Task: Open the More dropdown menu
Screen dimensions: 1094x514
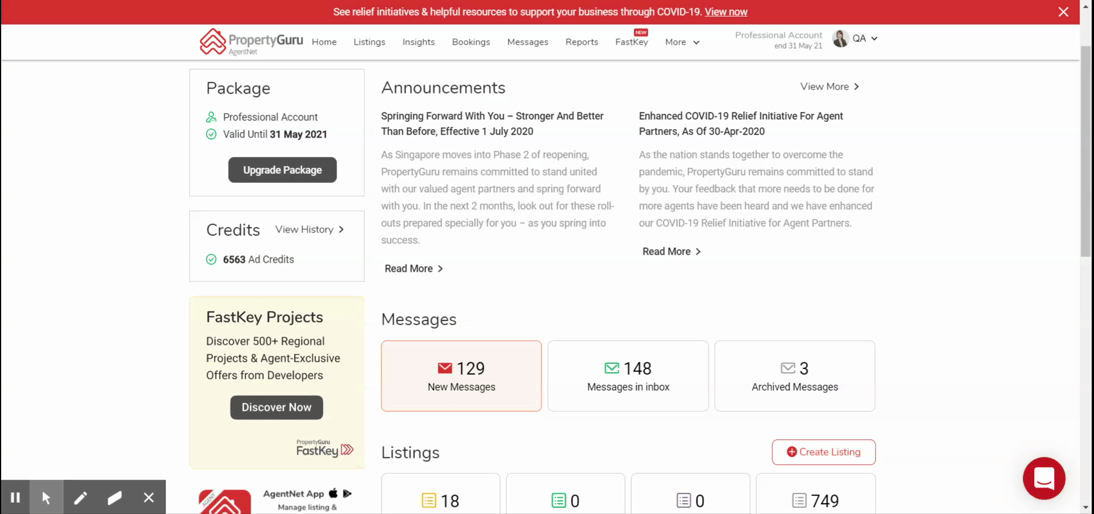Action: [682, 42]
